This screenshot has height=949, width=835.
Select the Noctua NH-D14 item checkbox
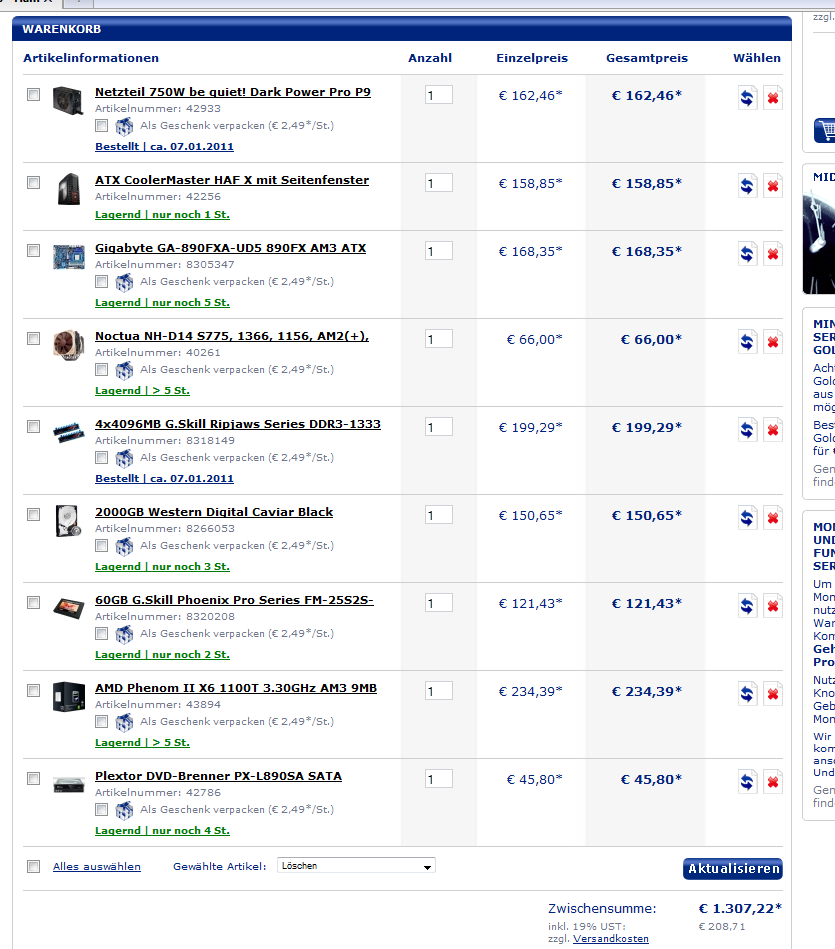point(33,338)
